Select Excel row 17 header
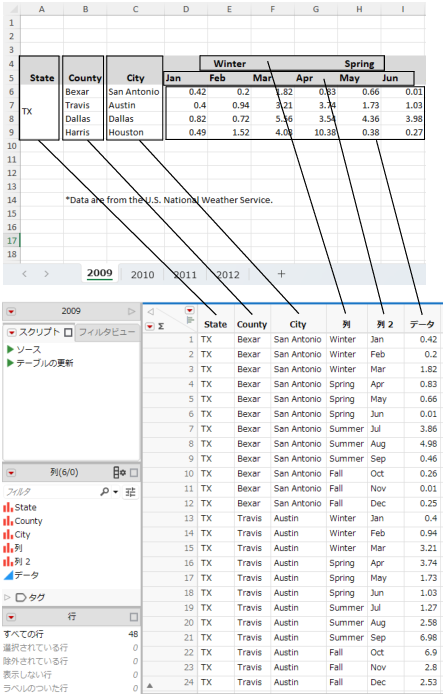The height and width of the screenshot is (695, 445). click(12, 241)
